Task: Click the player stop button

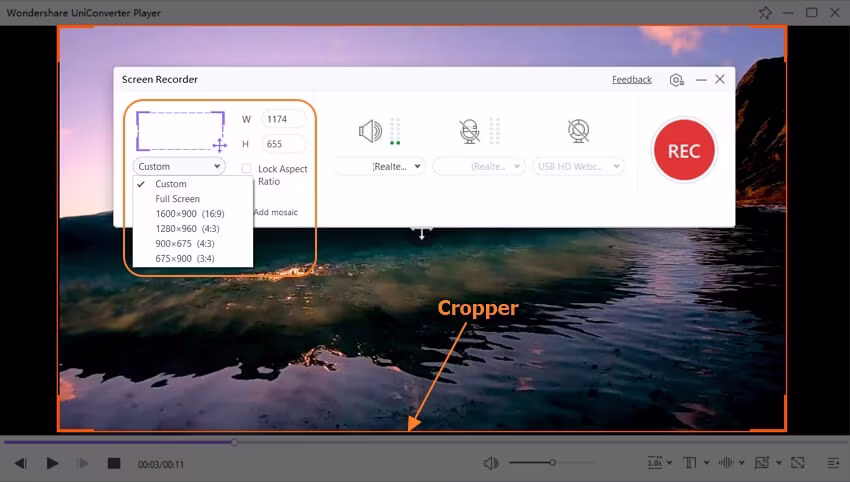Action: click(114, 463)
